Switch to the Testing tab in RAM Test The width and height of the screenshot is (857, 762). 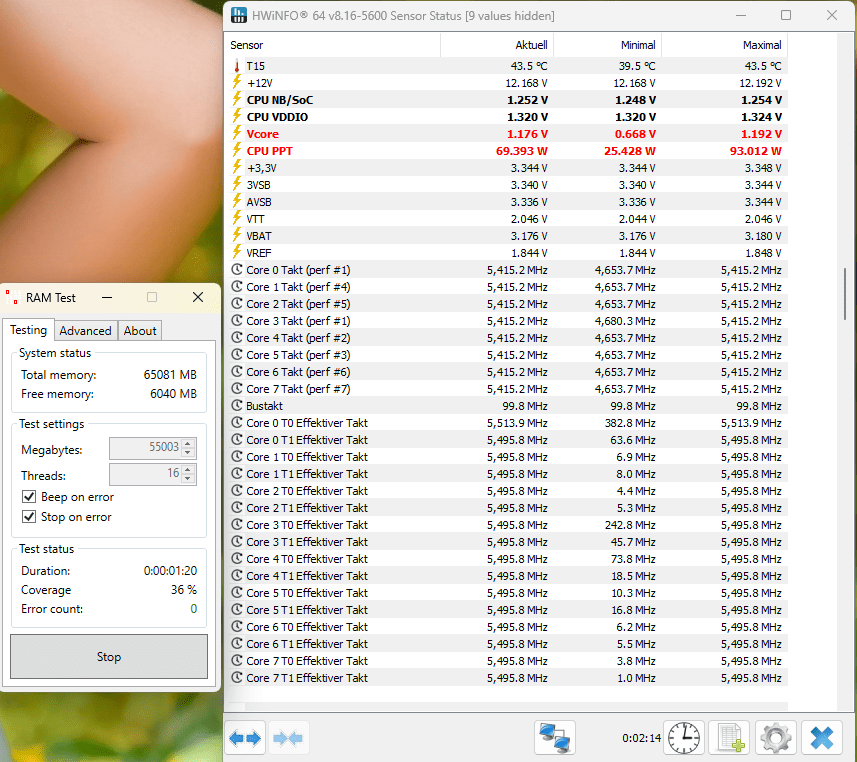28,330
